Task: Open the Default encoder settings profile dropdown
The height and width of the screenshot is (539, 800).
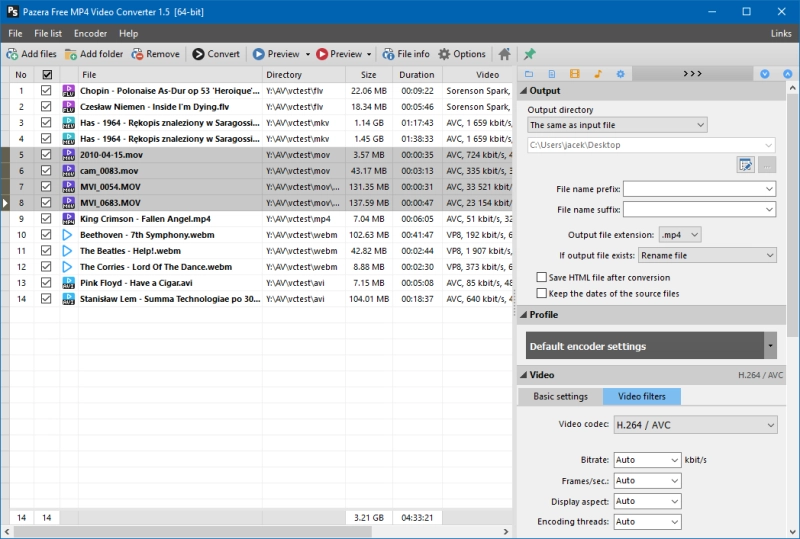Action: pyautogui.click(x=770, y=346)
